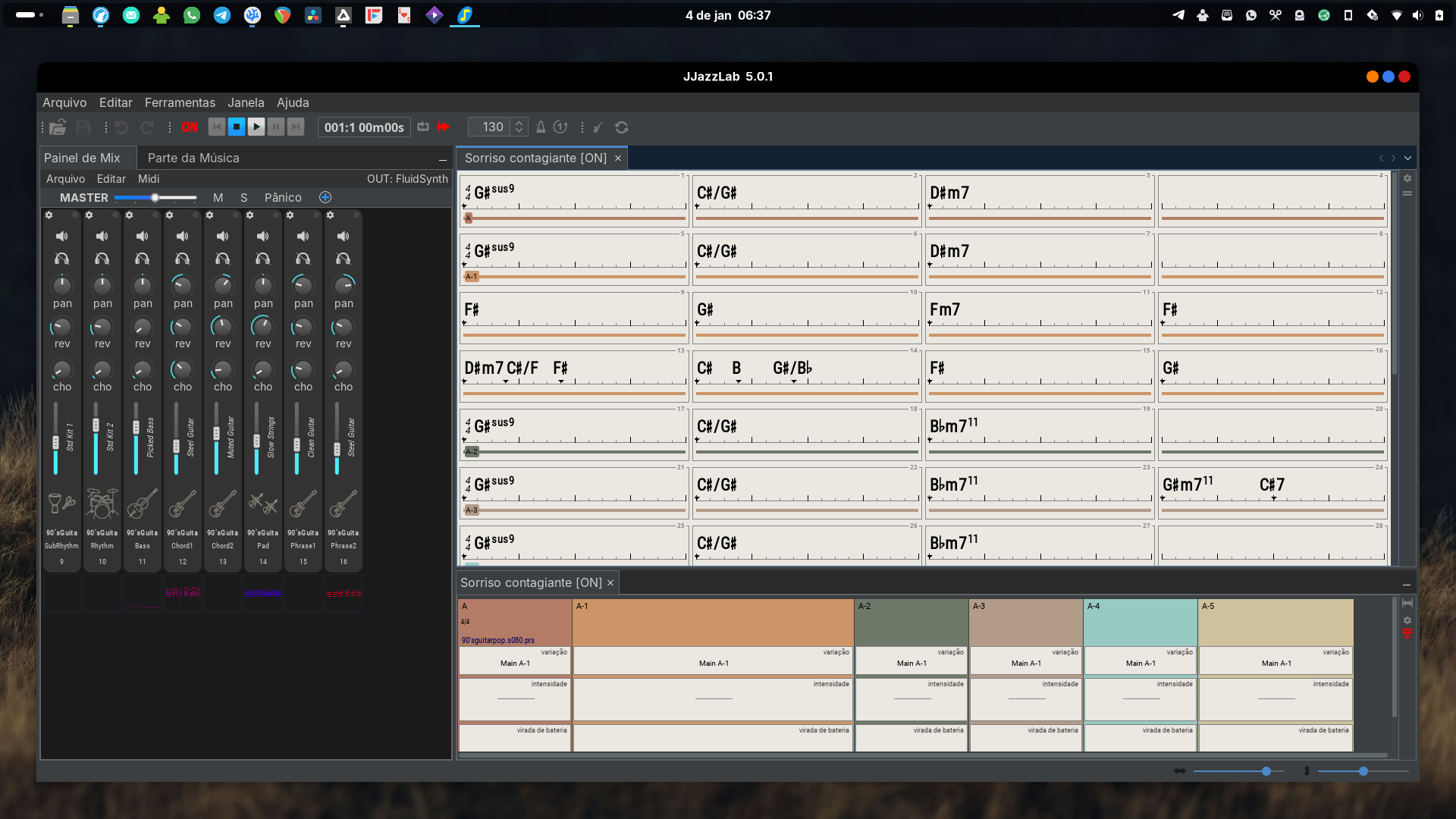
Task: Toggle the metronome click icon
Action: point(541,127)
